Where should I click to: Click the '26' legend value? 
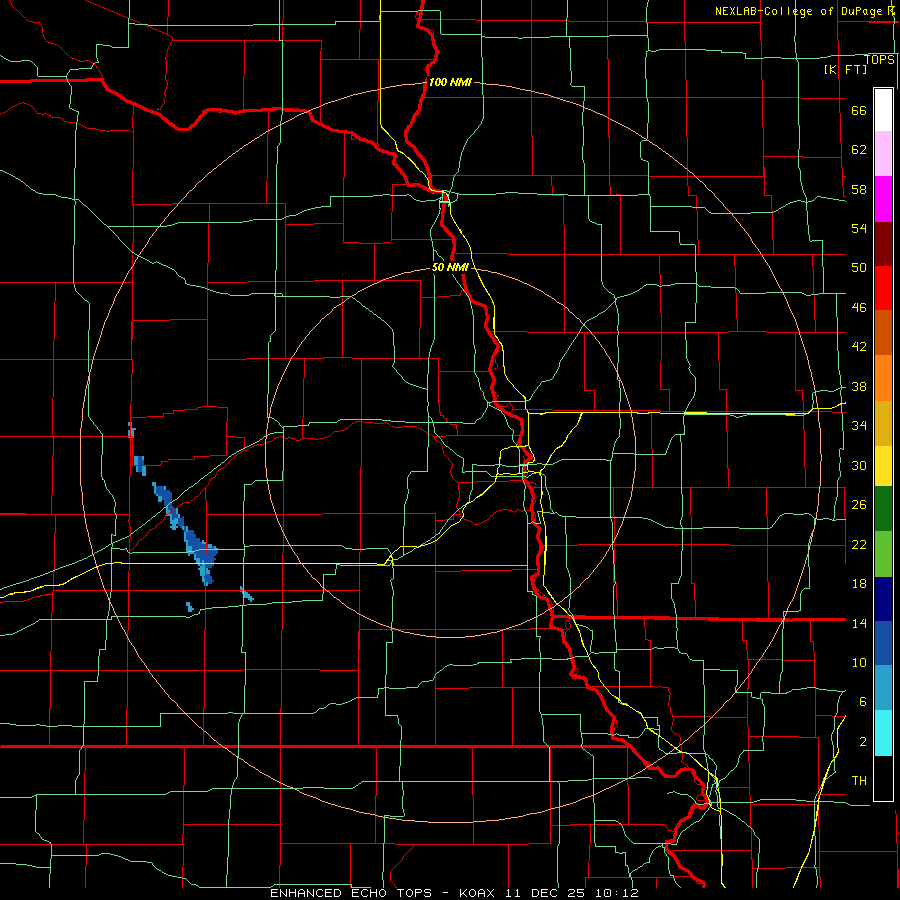[x=859, y=505]
